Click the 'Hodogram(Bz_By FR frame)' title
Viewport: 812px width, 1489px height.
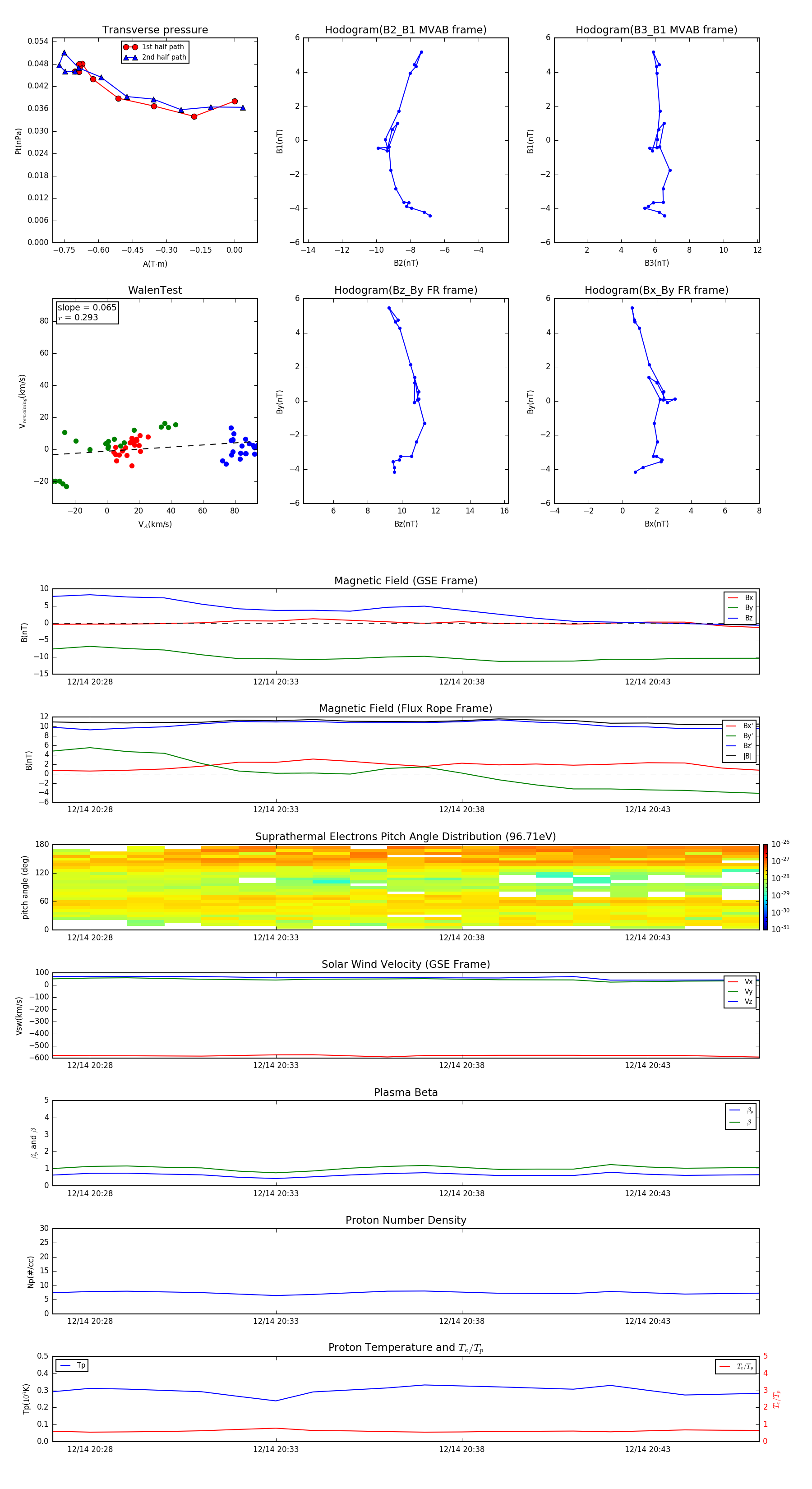[x=406, y=290]
